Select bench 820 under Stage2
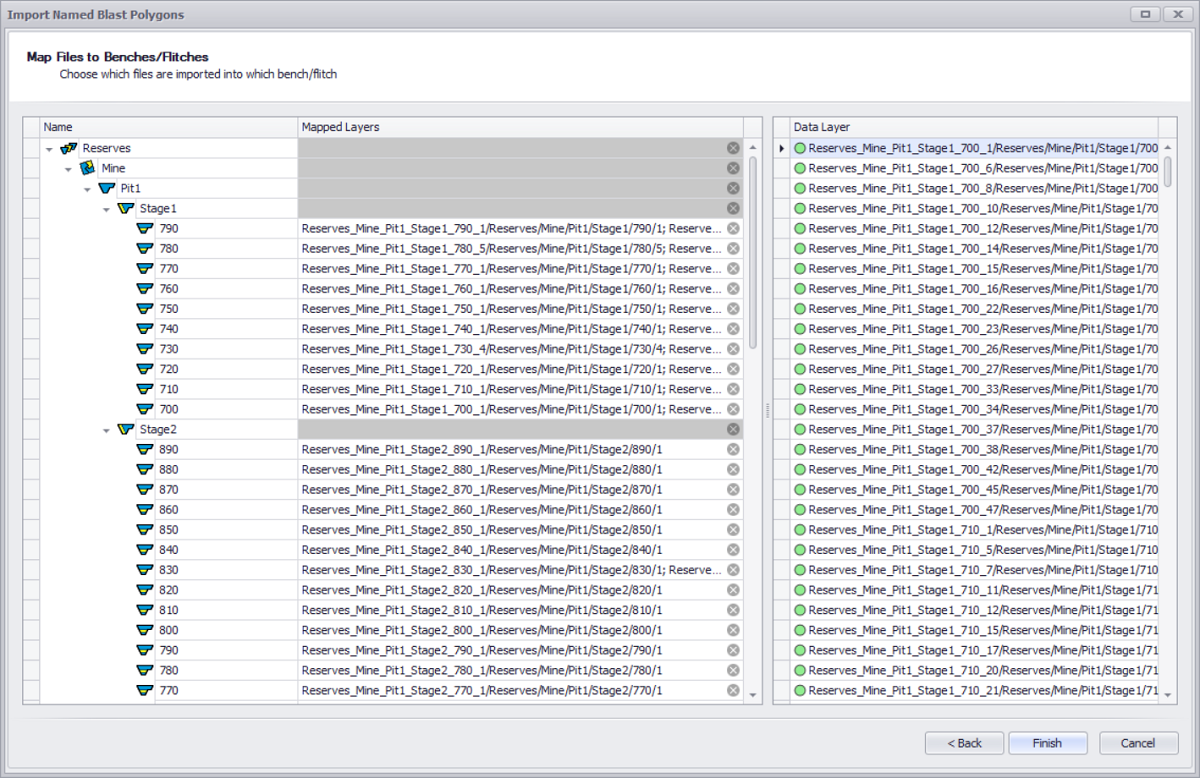This screenshot has height=778, width=1200. 169,590
